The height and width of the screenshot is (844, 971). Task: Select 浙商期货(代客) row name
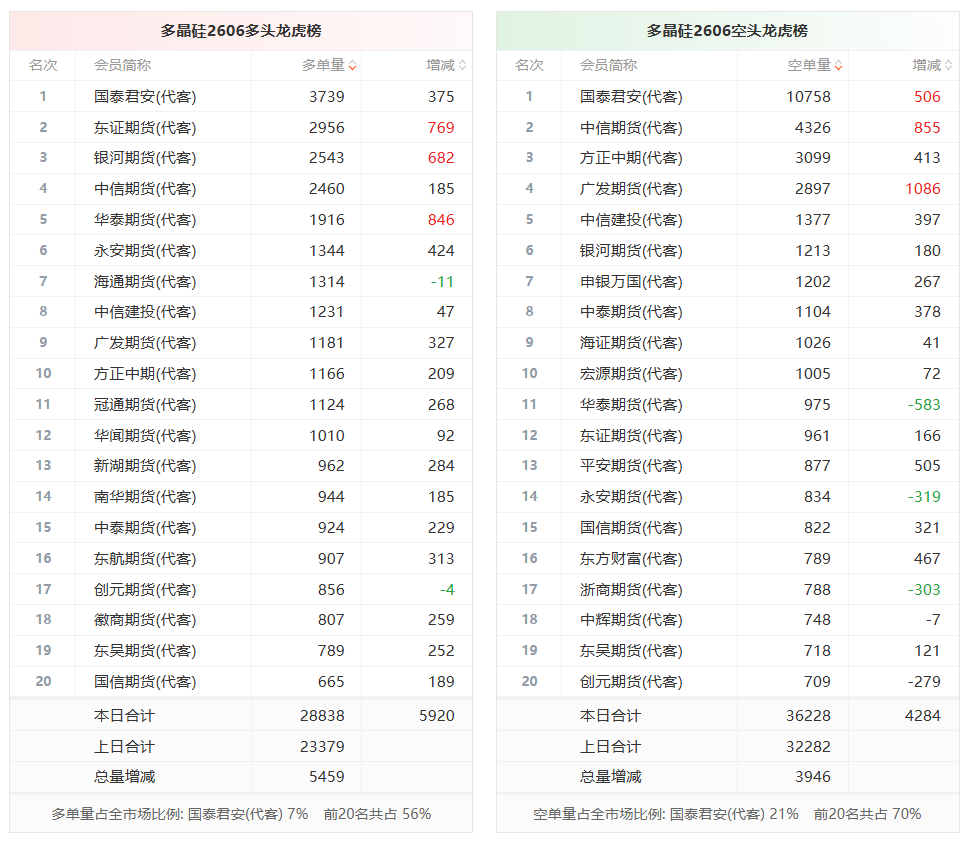631,589
